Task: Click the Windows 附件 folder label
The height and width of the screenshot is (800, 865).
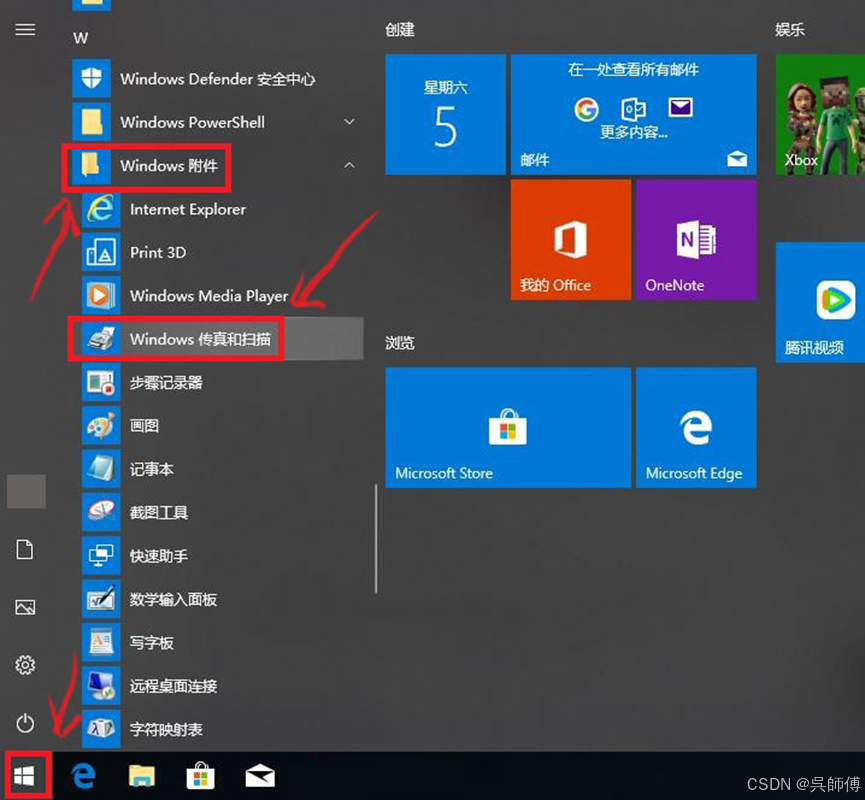Action: tap(169, 166)
